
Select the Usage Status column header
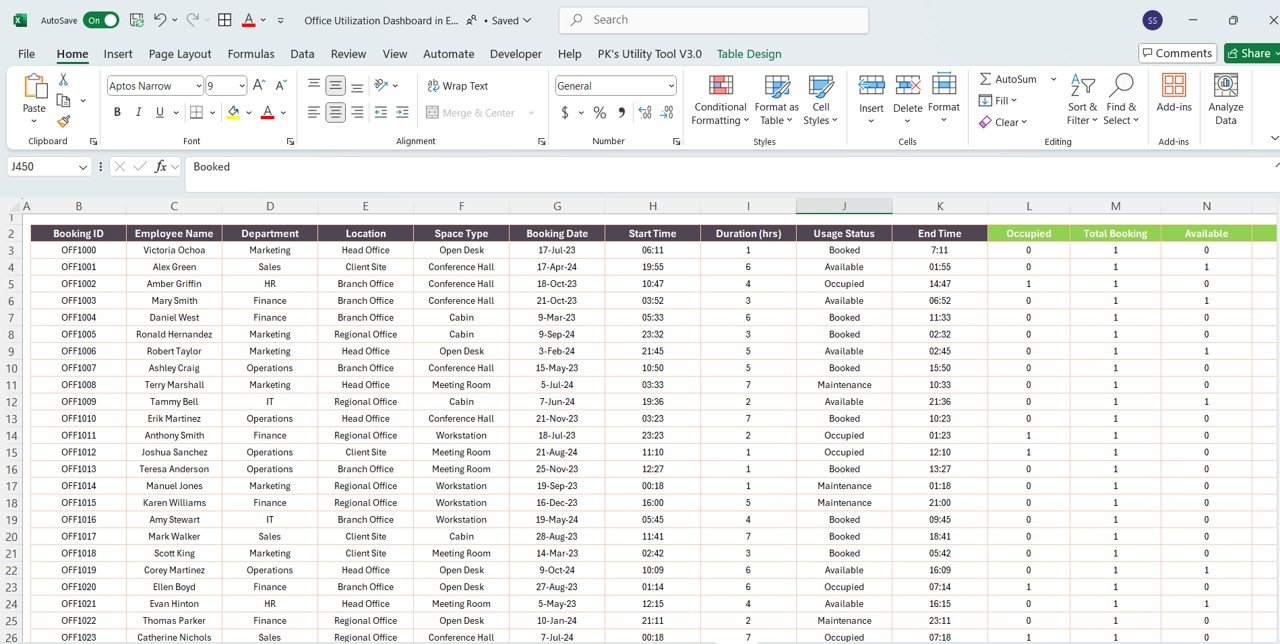(844, 234)
